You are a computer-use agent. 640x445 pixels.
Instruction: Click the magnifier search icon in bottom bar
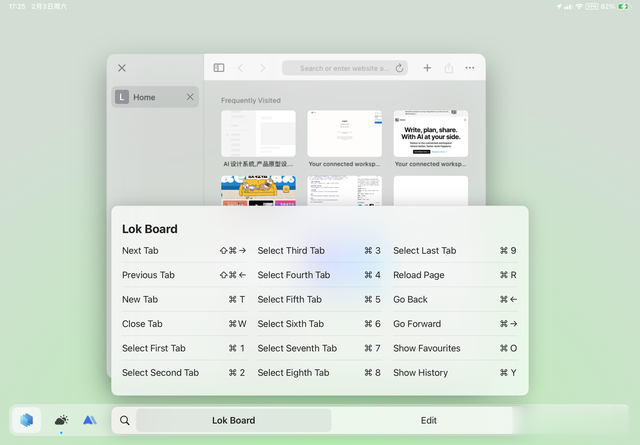(124, 420)
